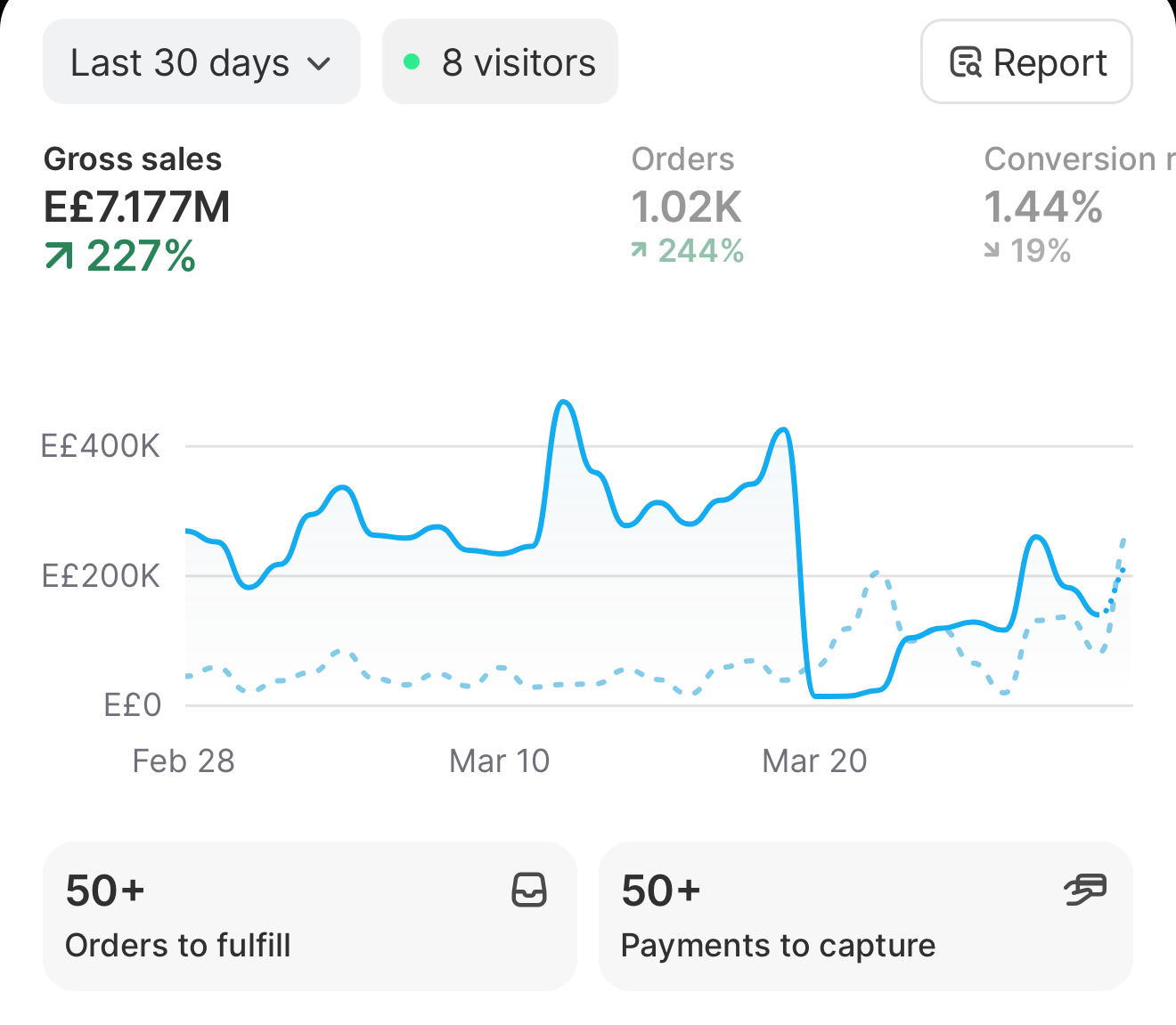Click the Orders 244% up arrow icon
1176x1025 pixels.
639,250
